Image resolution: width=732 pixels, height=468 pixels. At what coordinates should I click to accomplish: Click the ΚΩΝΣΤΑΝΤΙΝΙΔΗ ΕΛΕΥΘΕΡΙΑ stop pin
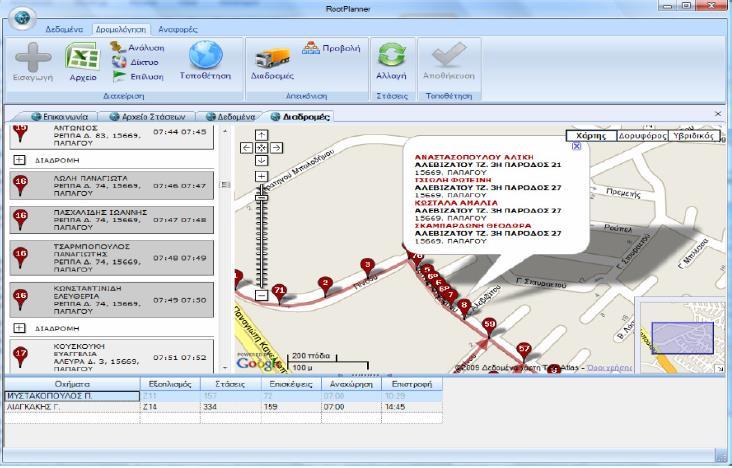tap(20, 300)
